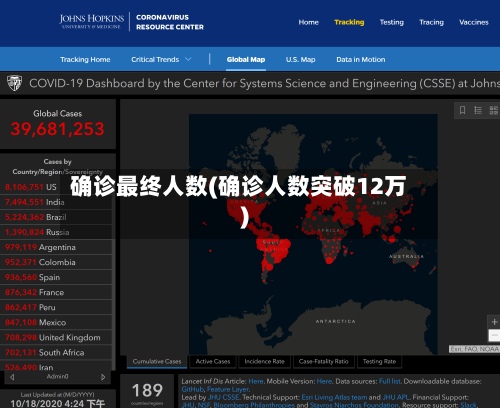Open the legend list icon on the map
Image resolution: width=500 pixels, height=408 pixels.
coord(478,110)
